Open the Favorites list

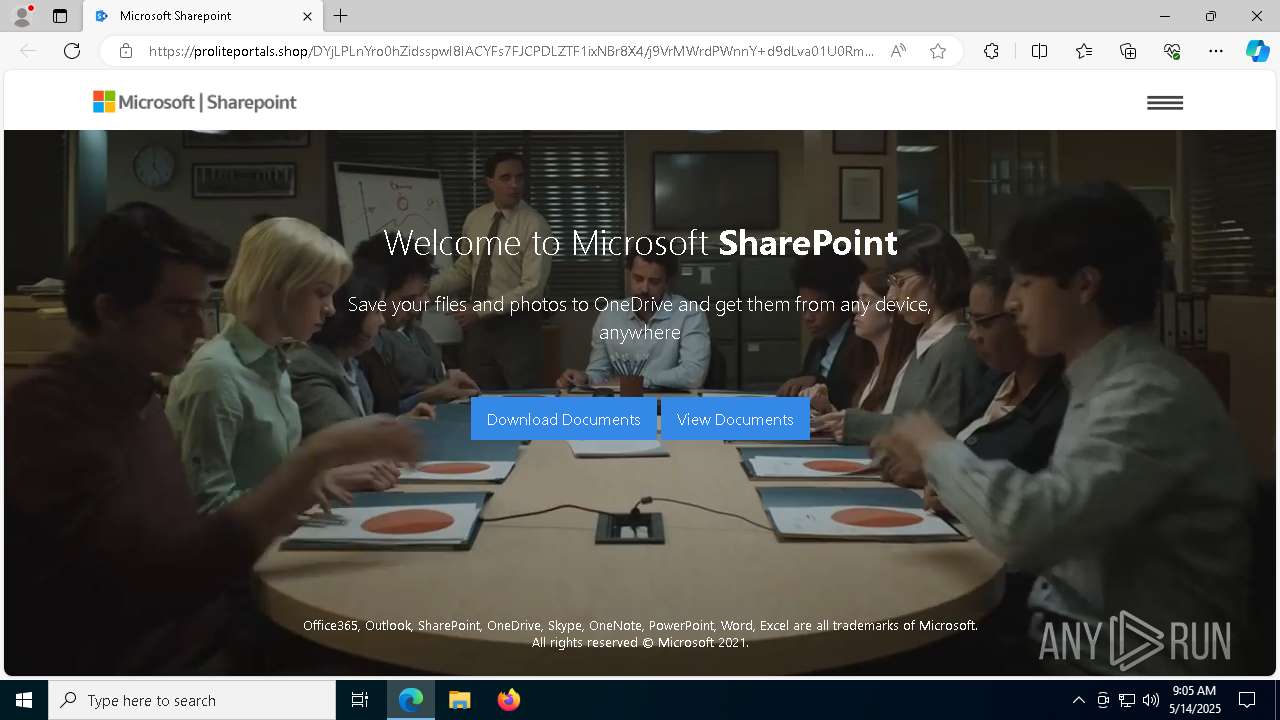click(1084, 51)
